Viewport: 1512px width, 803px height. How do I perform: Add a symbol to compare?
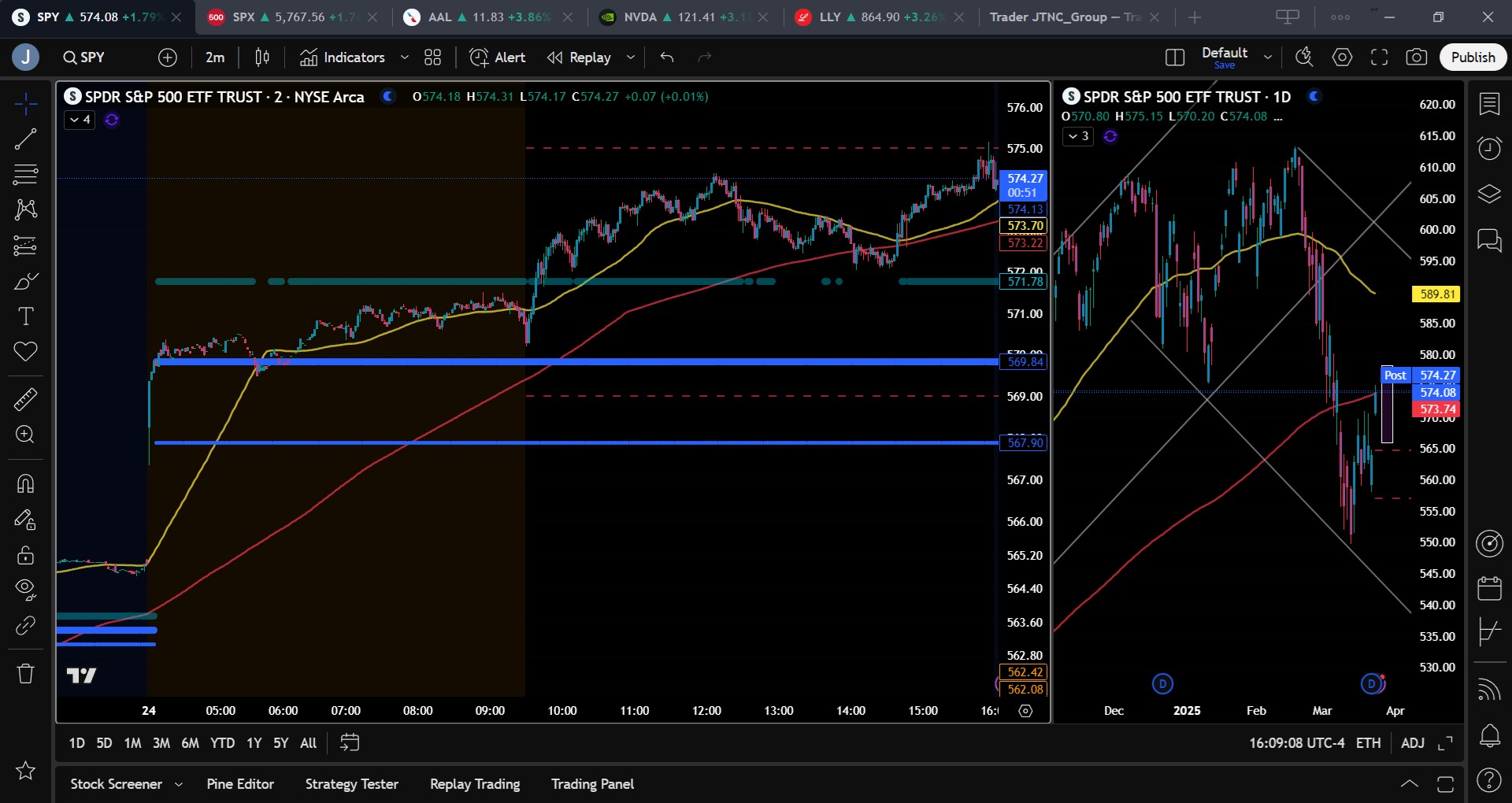(x=168, y=57)
